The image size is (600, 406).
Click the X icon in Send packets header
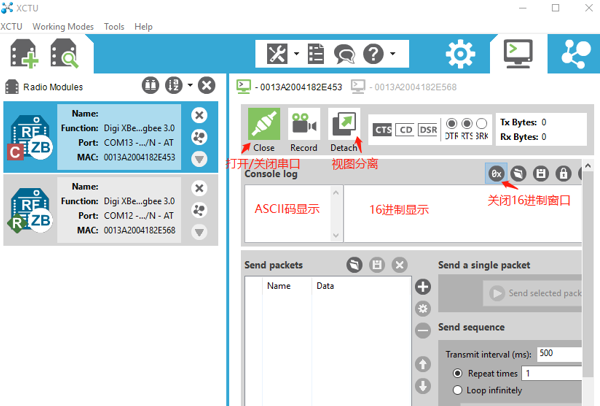[x=399, y=264]
